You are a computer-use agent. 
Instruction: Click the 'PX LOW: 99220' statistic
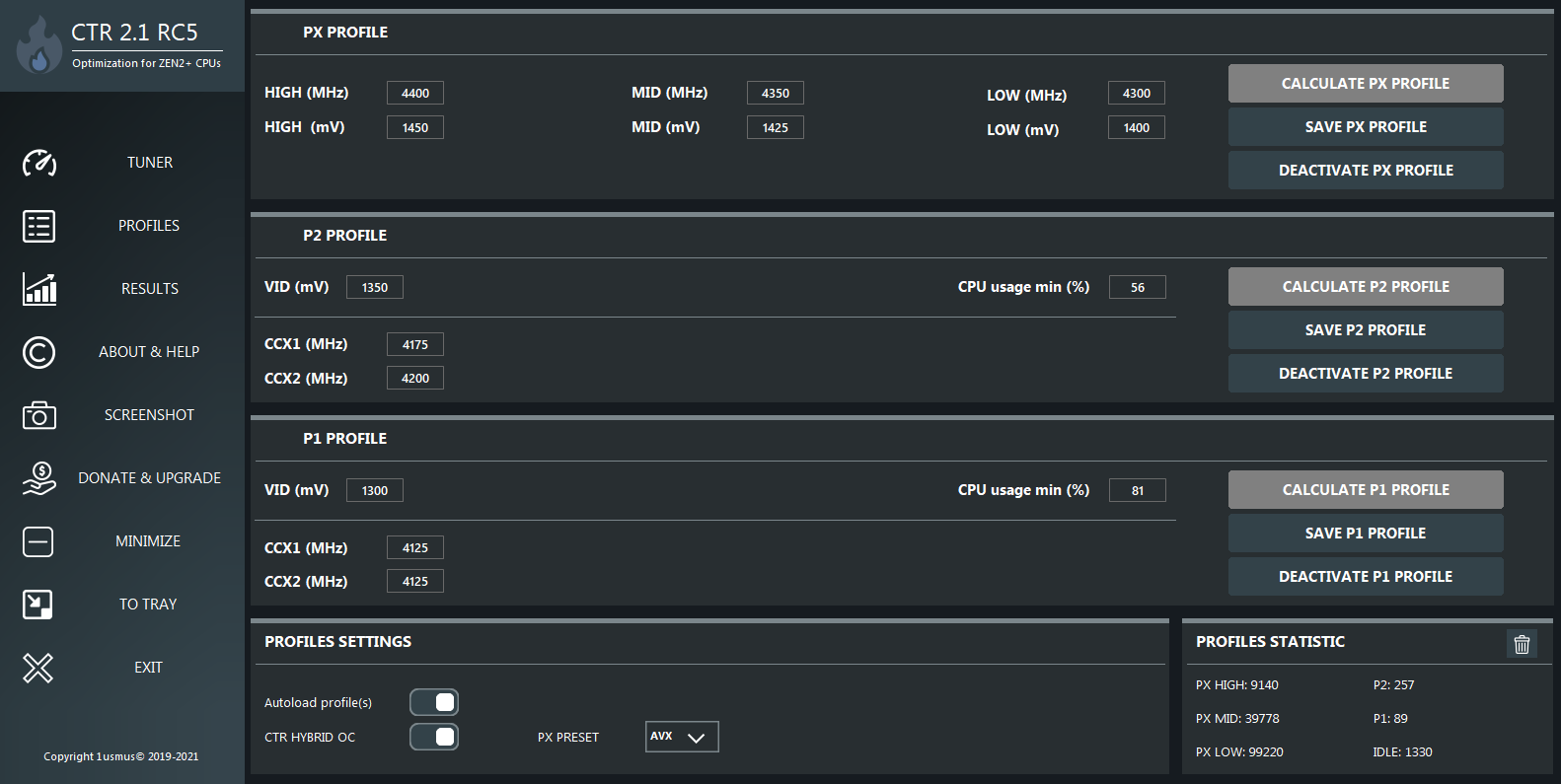[x=1239, y=752]
